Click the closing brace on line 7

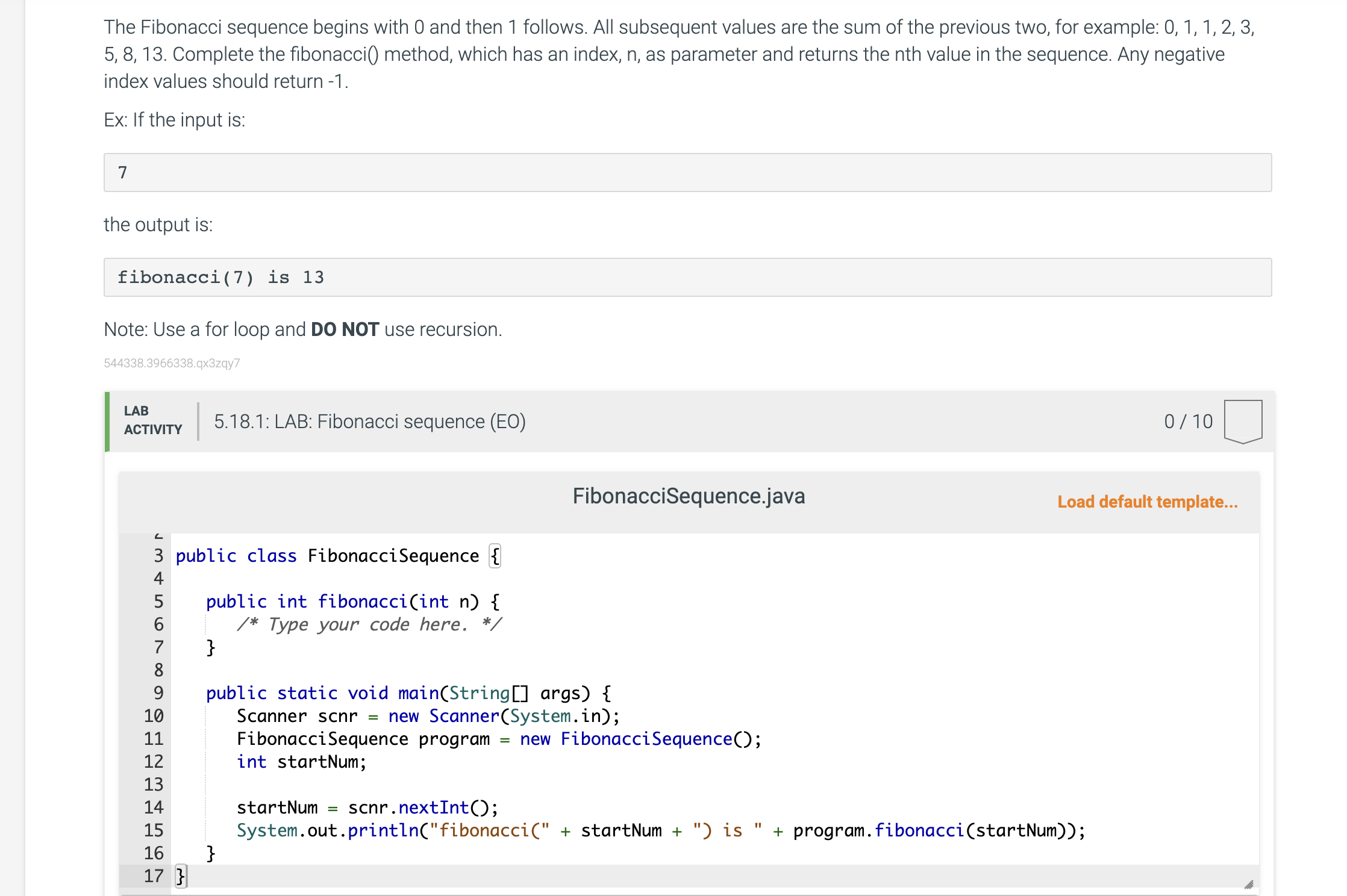pos(210,647)
